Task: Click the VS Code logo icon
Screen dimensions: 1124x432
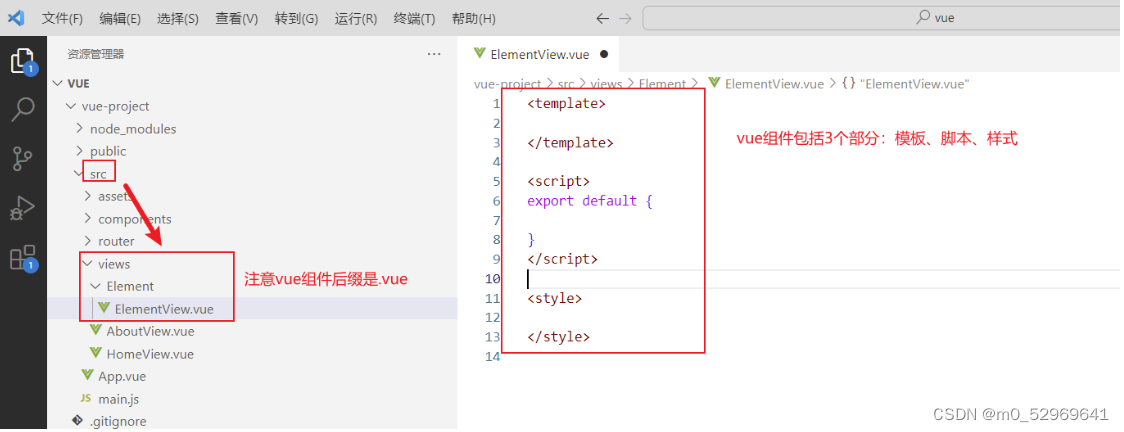Action: [x=16, y=18]
